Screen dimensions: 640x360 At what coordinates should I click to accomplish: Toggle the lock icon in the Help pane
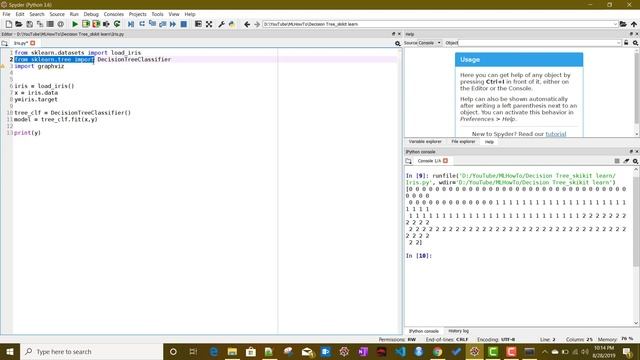click(626, 43)
